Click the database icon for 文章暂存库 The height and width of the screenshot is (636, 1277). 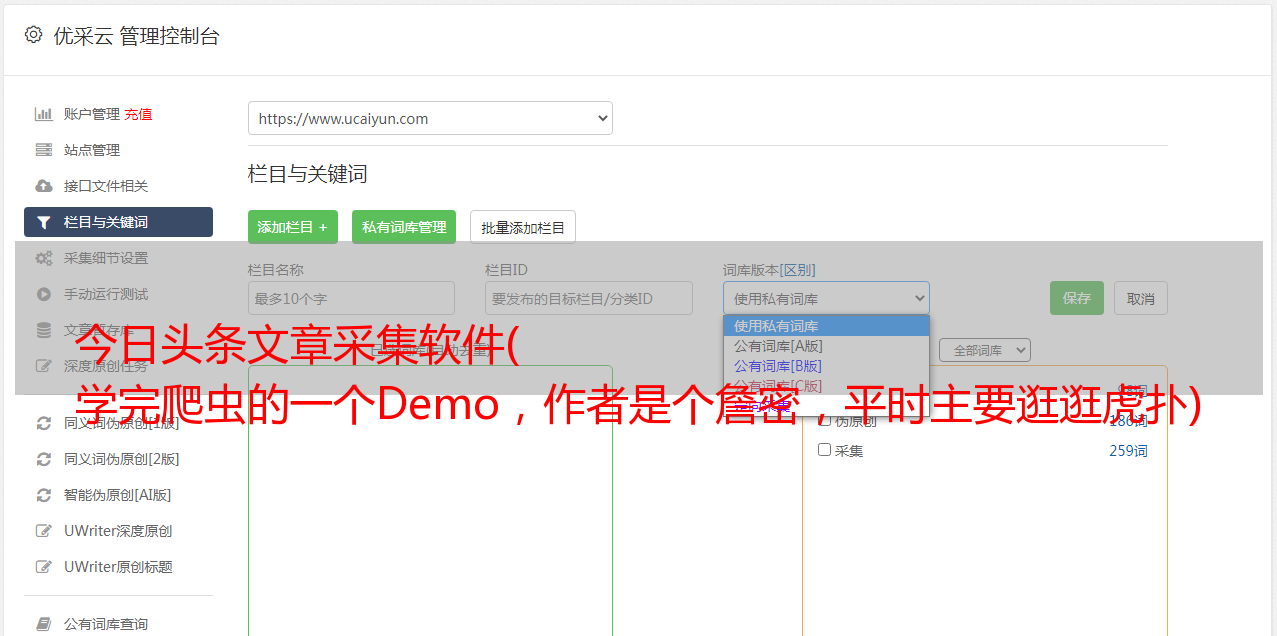(x=44, y=330)
